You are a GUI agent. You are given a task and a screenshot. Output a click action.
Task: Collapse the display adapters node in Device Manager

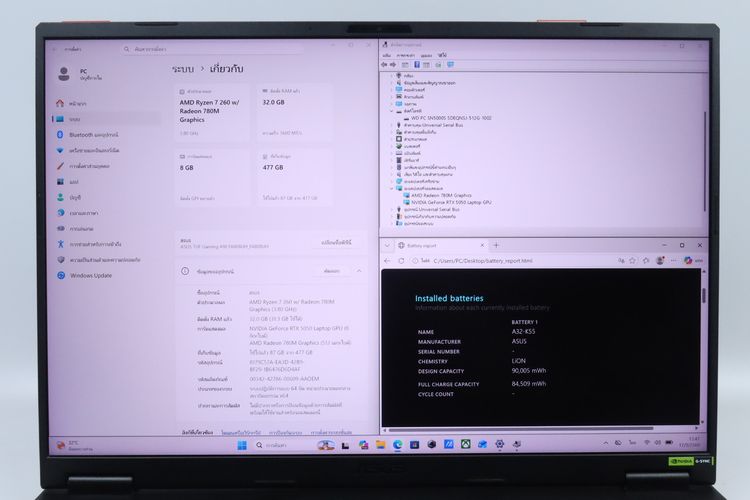[x=392, y=189]
